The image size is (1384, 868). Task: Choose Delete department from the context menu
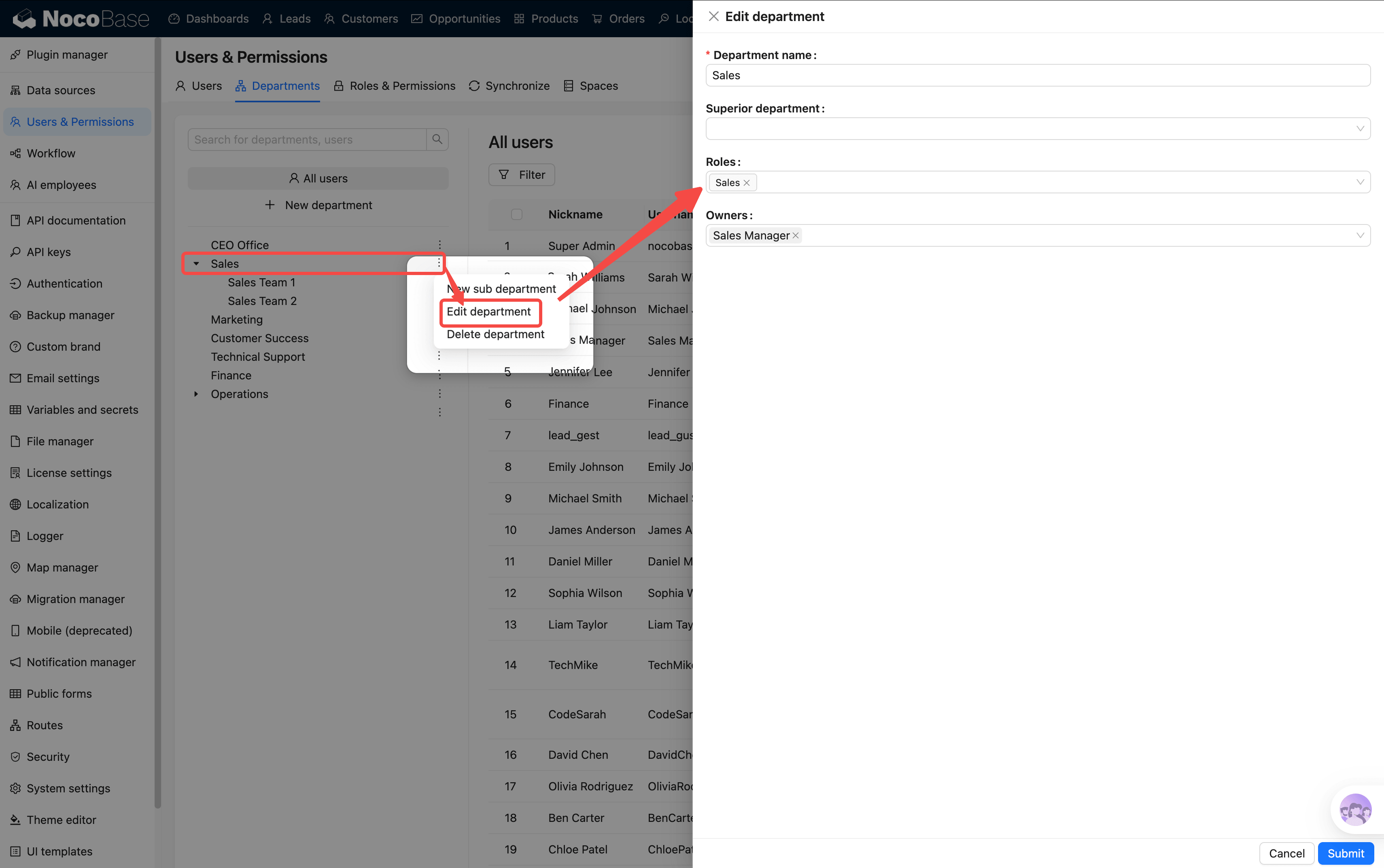click(495, 334)
